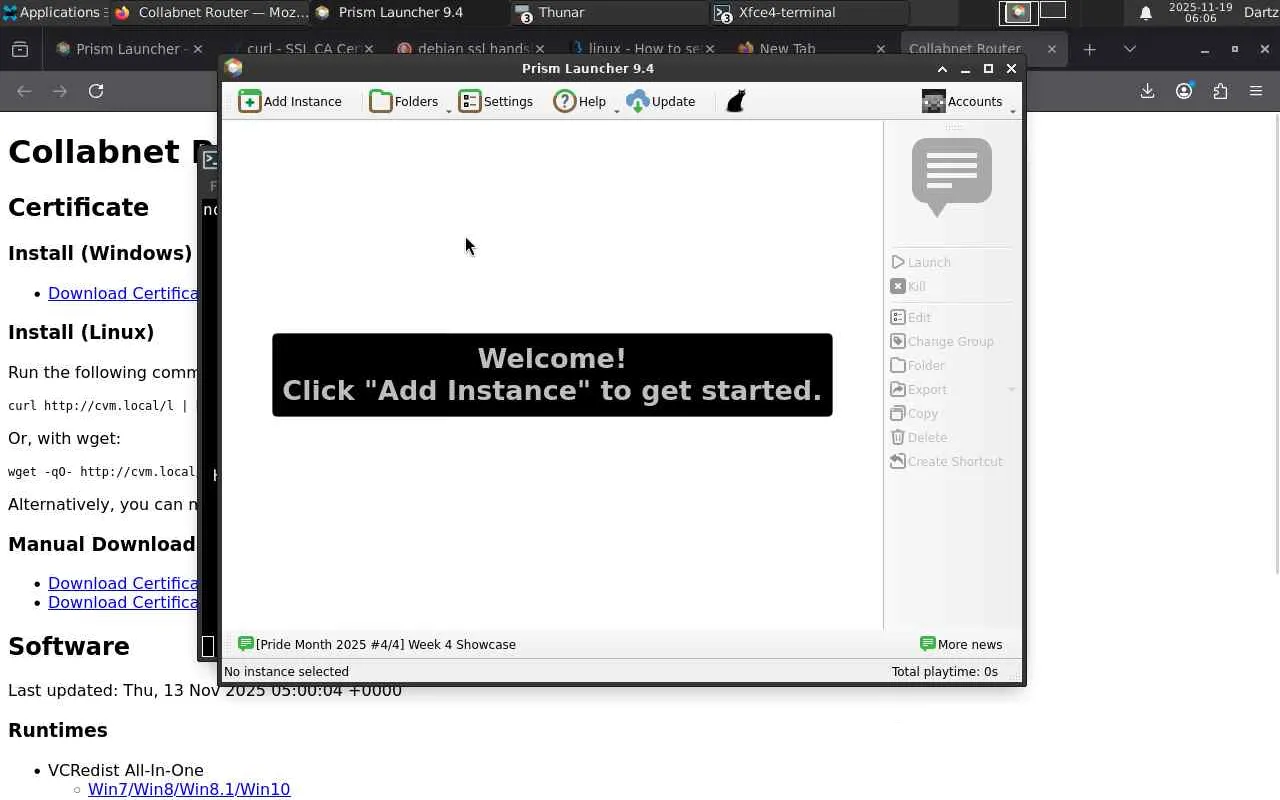Click the Copy instance action
The image size is (1280, 800).
[x=914, y=413]
